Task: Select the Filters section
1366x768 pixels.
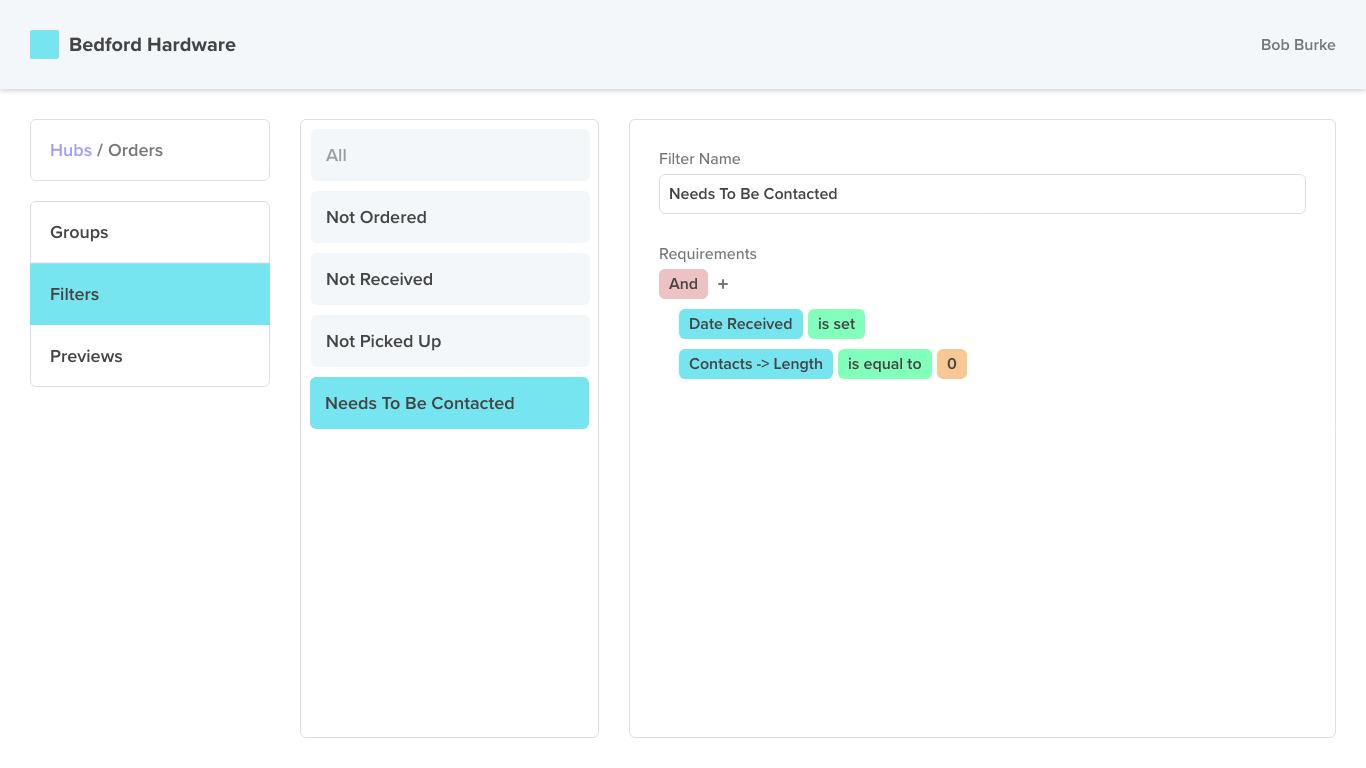Action: (x=150, y=294)
